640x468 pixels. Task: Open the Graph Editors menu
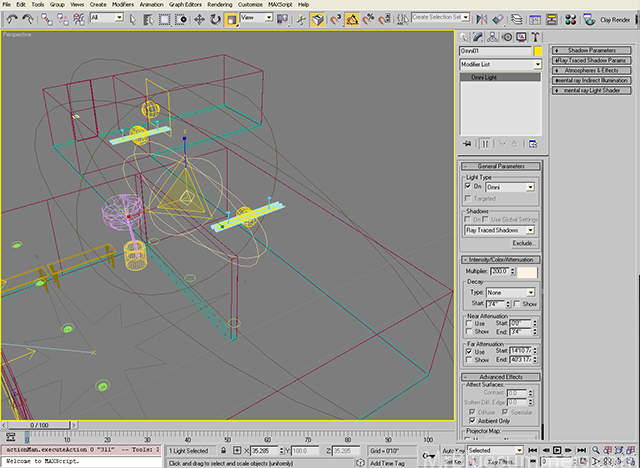(x=185, y=4)
